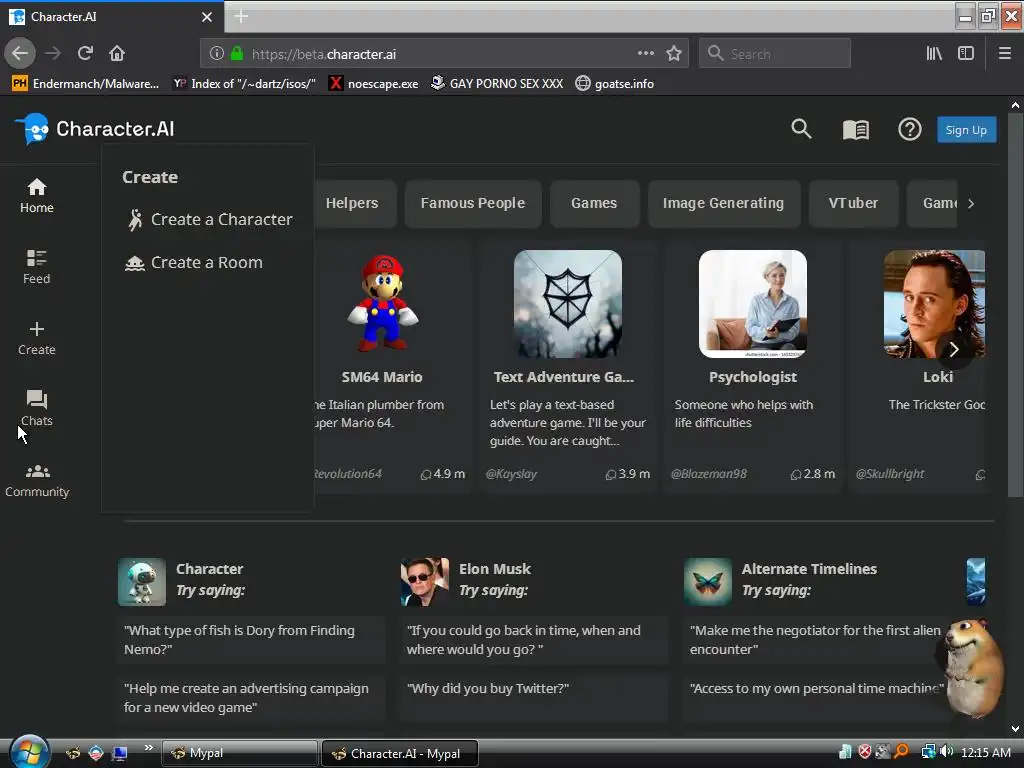The image size is (1024, 768).
Task: Select the Helpers category chip
Action: [353, 203]
